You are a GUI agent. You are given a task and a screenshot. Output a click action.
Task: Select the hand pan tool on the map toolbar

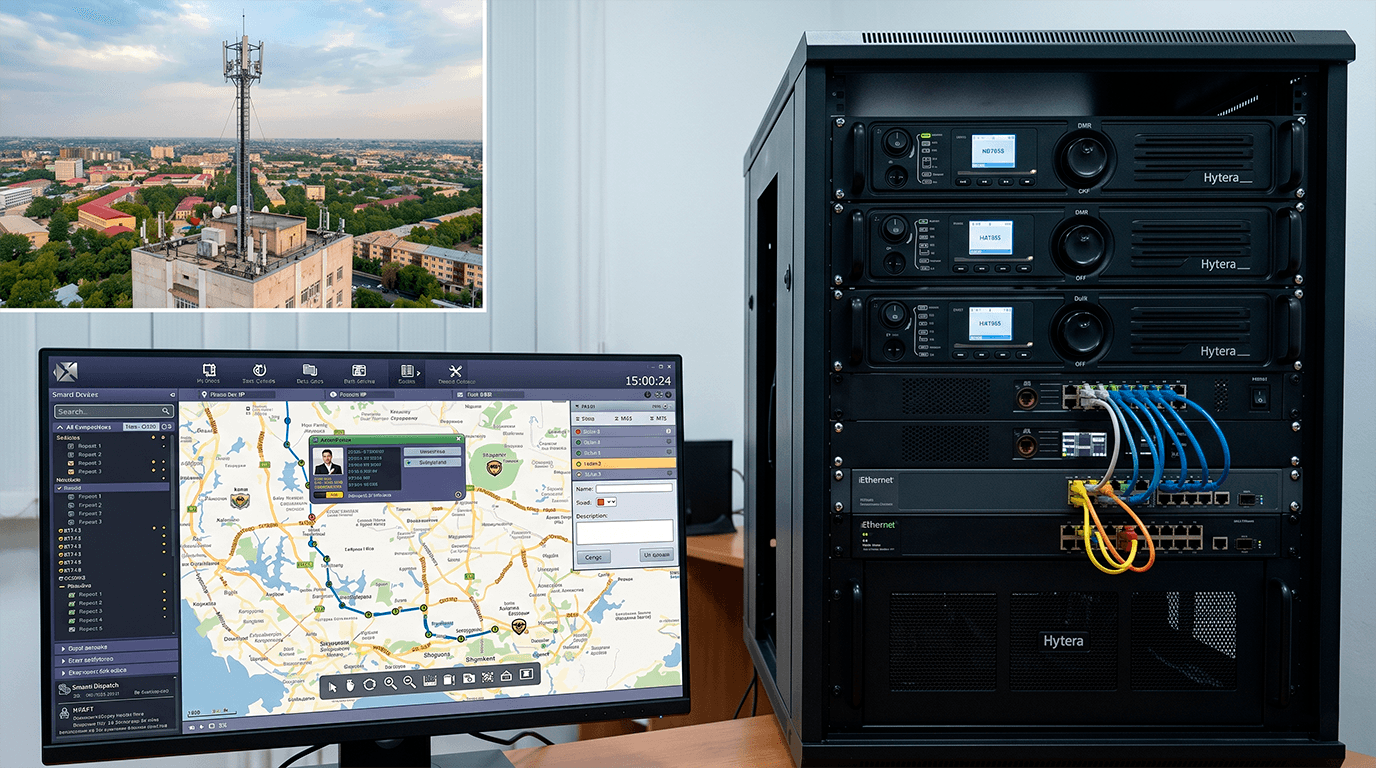tap(350, 685)
